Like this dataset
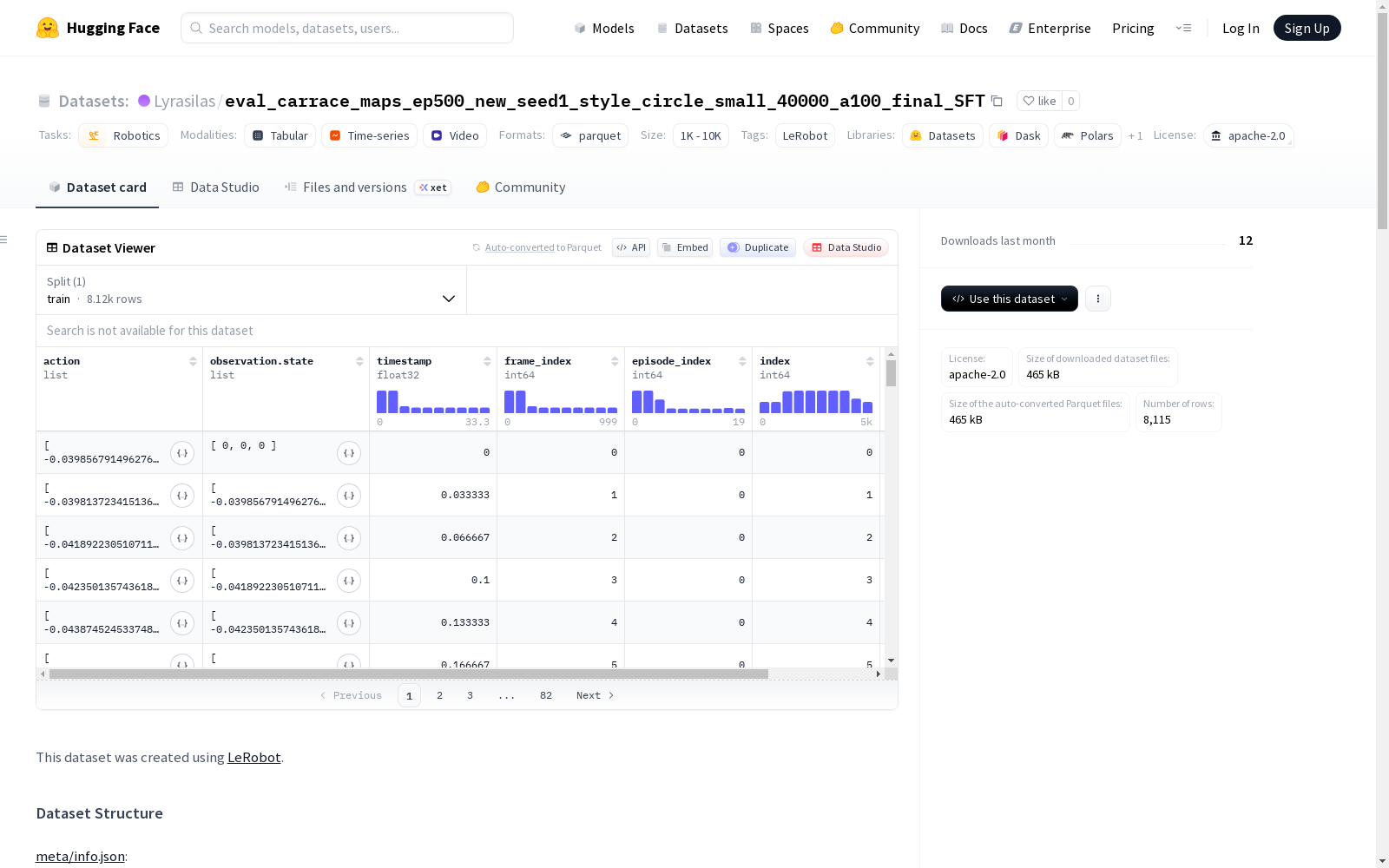Screen dimensions: 1389x868 click(1039, 101)
